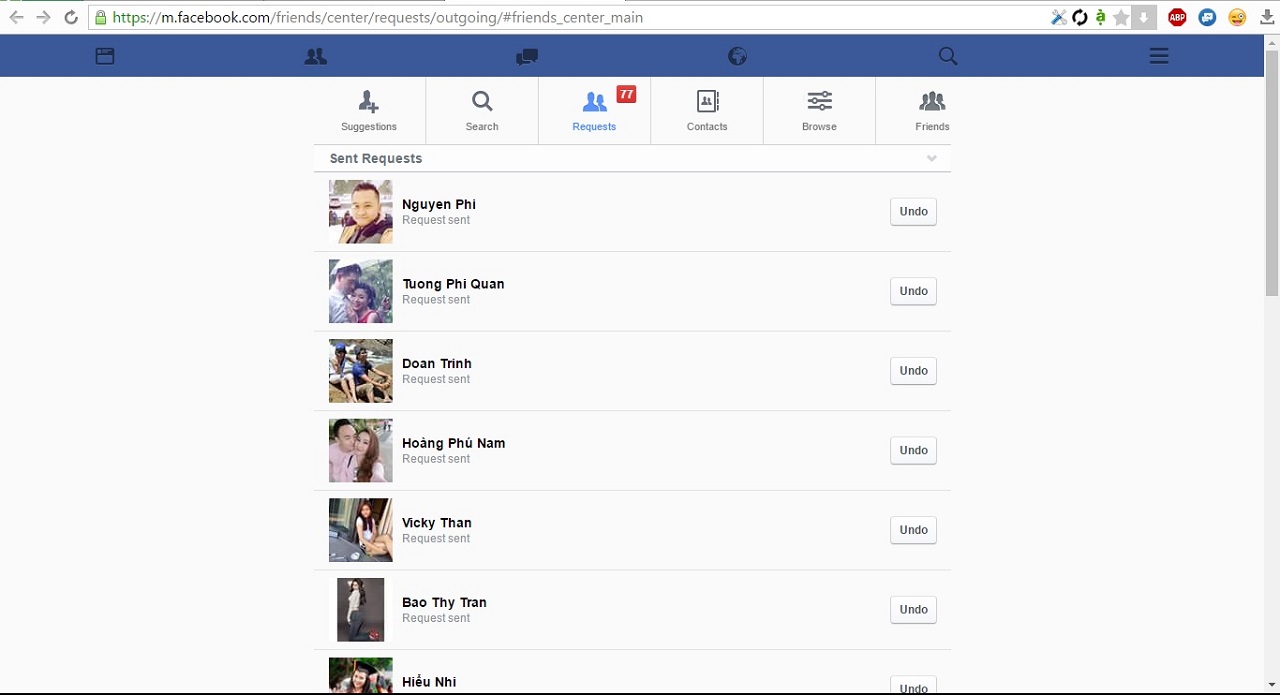This screenshot has height=695, width=1280.
Task: Open Doan Trinh's profile picture
Action: coord(360,371)
